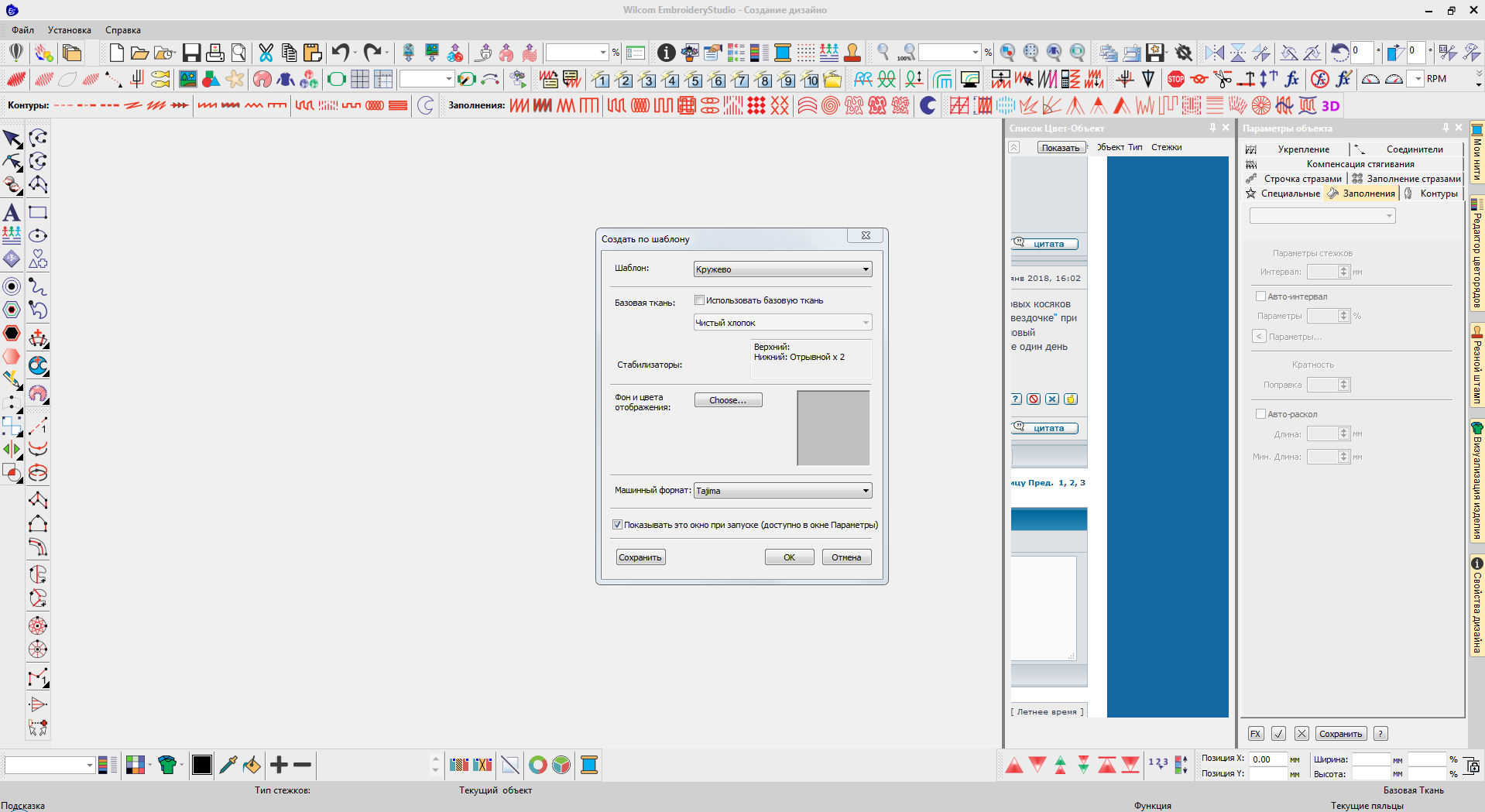Click the green T-shirt product icon
The width and height of the screenshot is (1485, 812).
coord(166,765)
